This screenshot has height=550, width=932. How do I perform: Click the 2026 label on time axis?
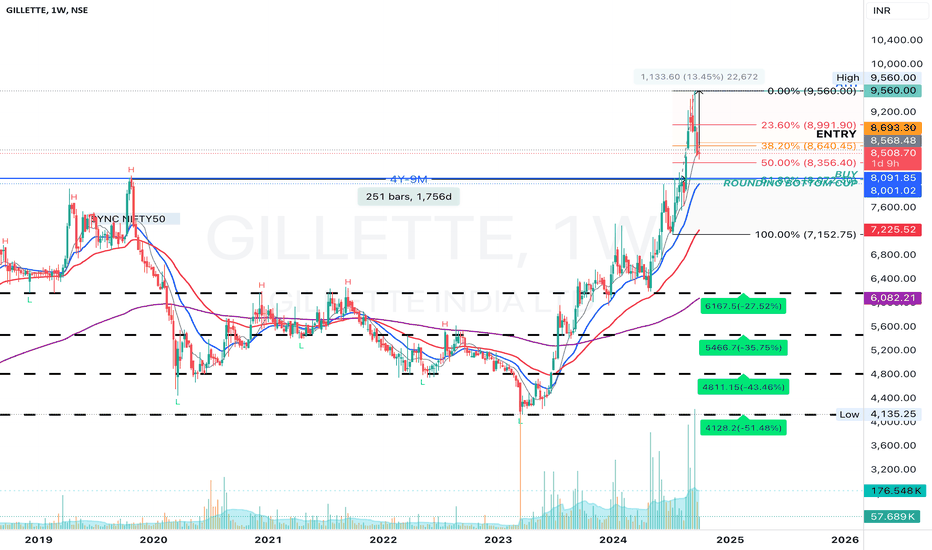coord(845,539)
